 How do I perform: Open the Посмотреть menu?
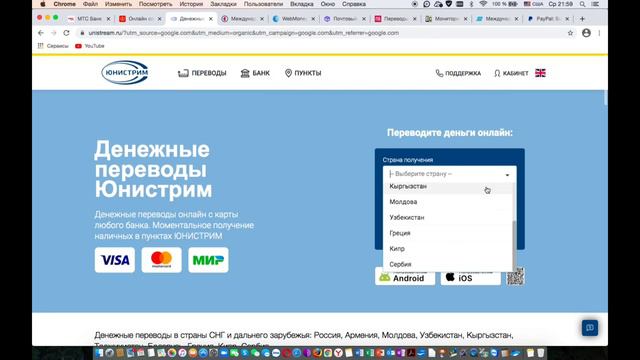point(156,4)
